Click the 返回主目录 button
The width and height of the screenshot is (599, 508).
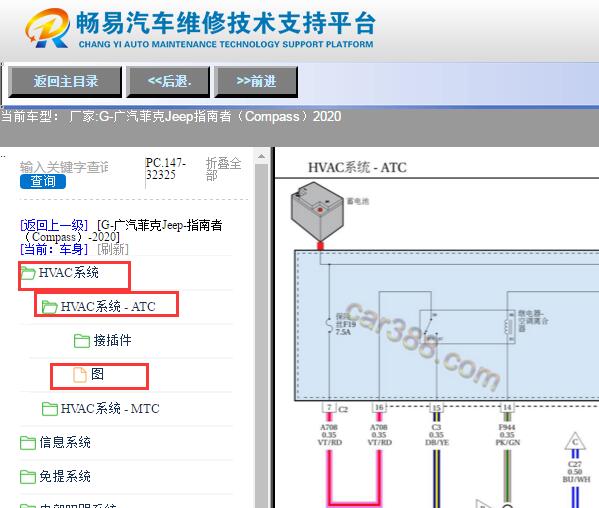pos(65,81)
